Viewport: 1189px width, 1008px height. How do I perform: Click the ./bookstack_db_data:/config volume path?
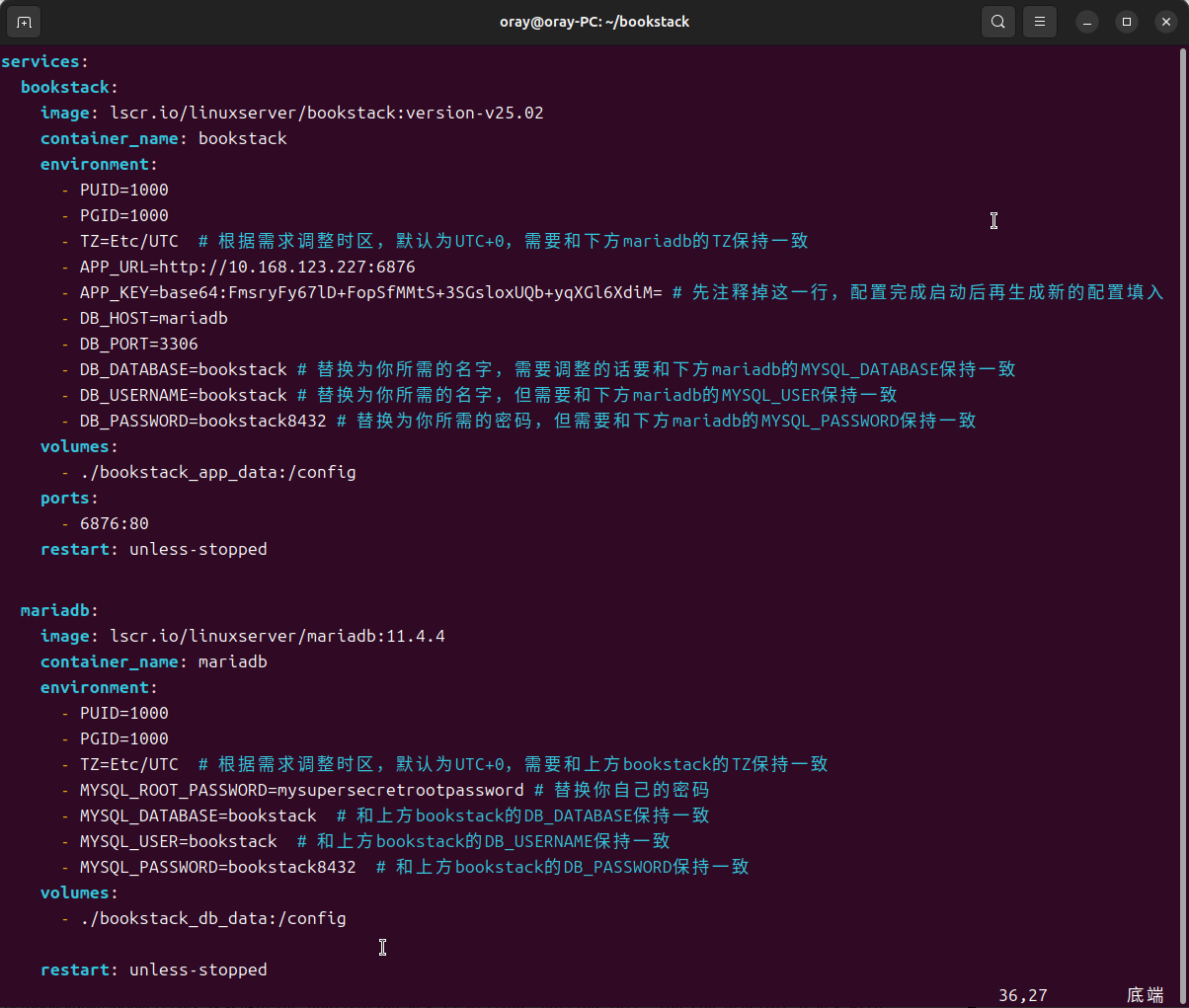(x=212, y=918)
